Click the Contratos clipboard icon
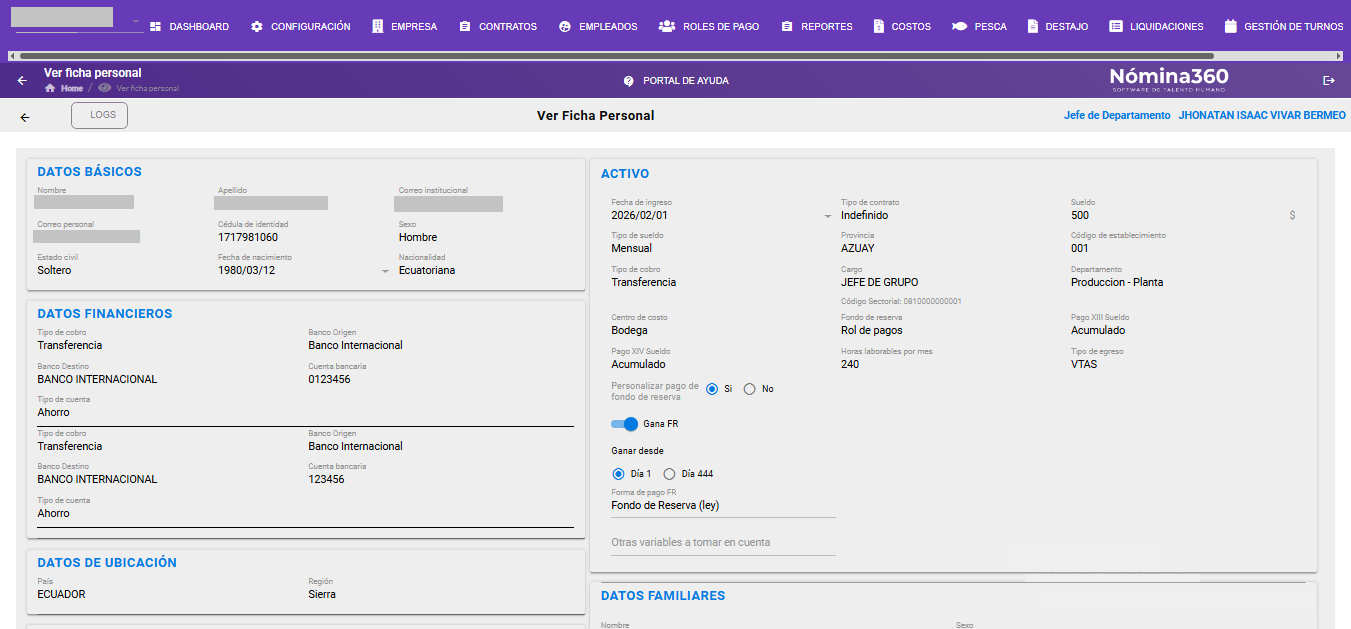Image resolution: width=1351 pixels, height=629 pixels. [x=465, y=27]
